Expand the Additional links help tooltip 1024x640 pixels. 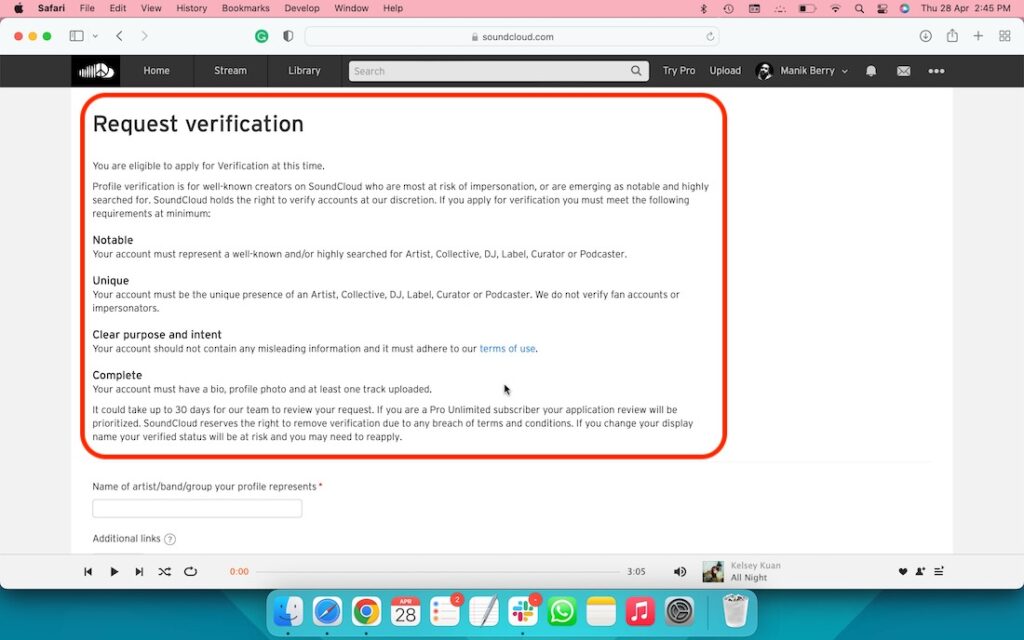coord(169,538)
